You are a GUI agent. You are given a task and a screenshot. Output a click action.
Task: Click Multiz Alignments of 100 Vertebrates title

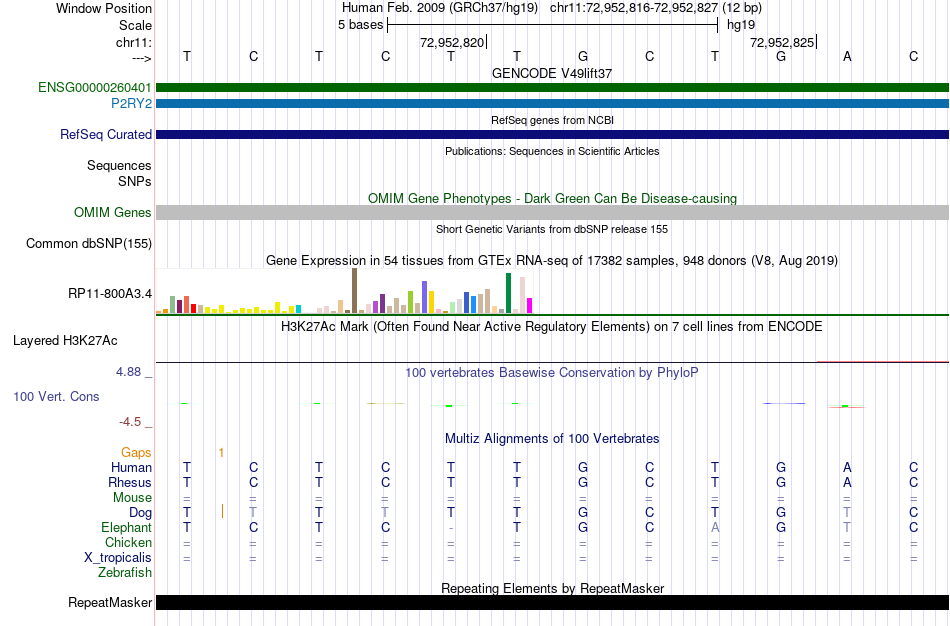pyautogui.click(x=552, y=439)
